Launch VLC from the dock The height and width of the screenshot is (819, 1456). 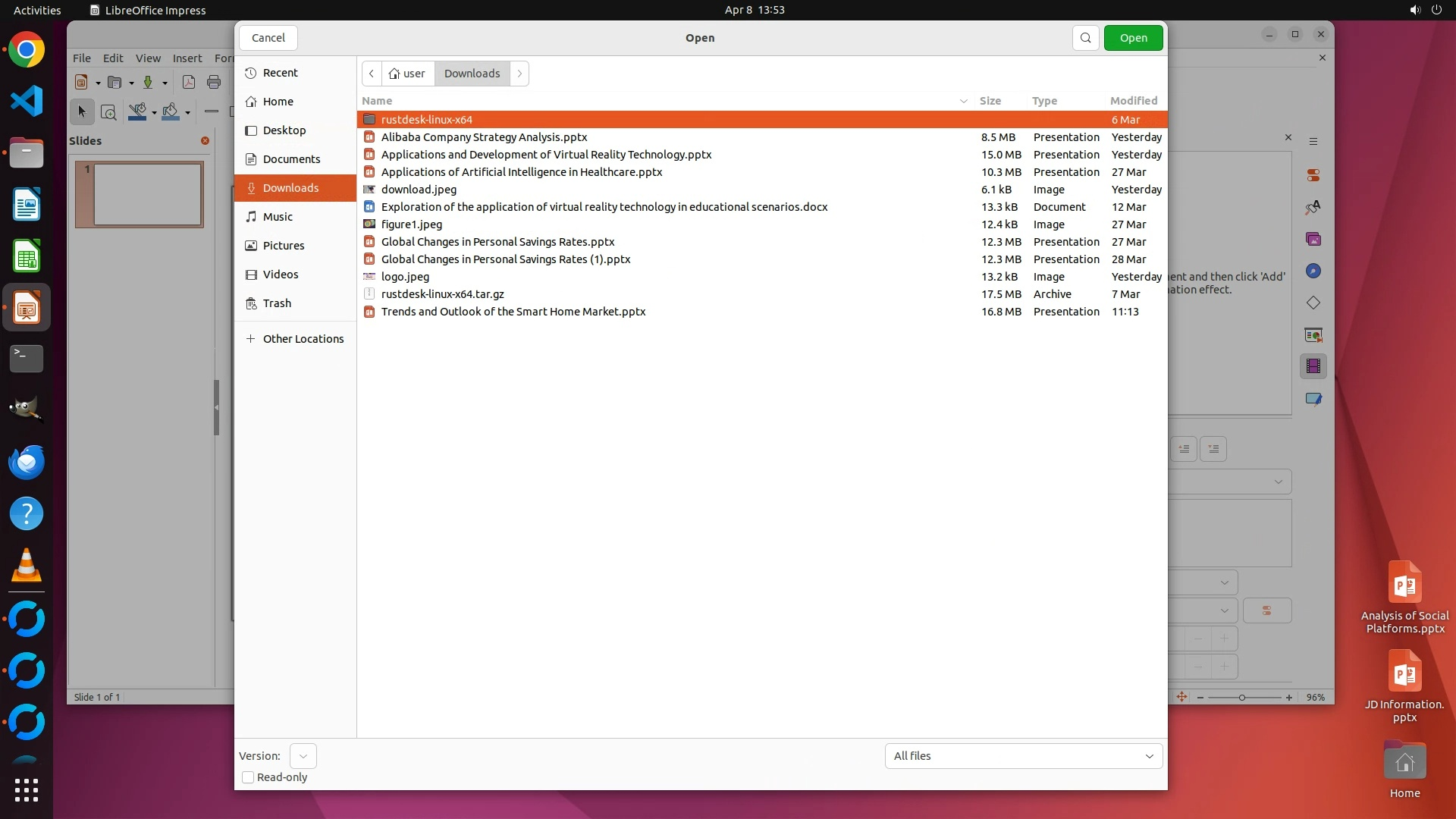pos(27,566)
